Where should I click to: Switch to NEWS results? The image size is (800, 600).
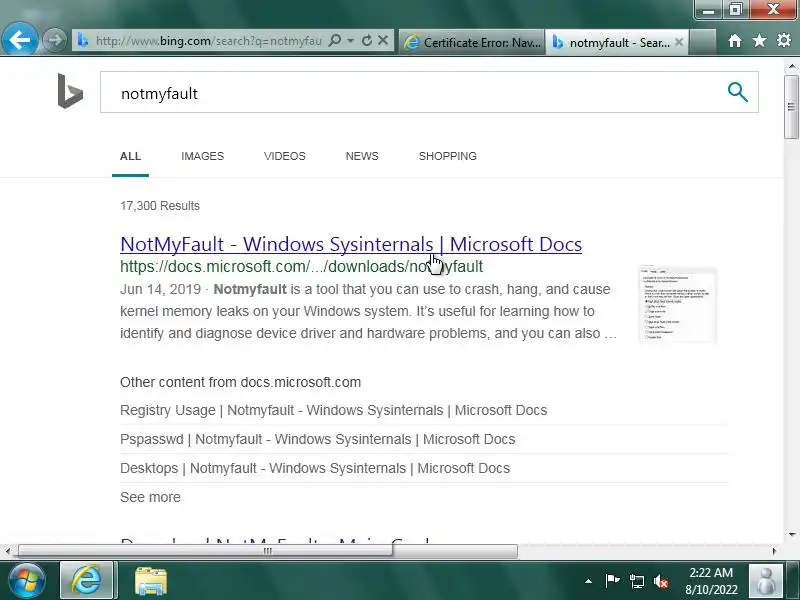coord(362,156)
